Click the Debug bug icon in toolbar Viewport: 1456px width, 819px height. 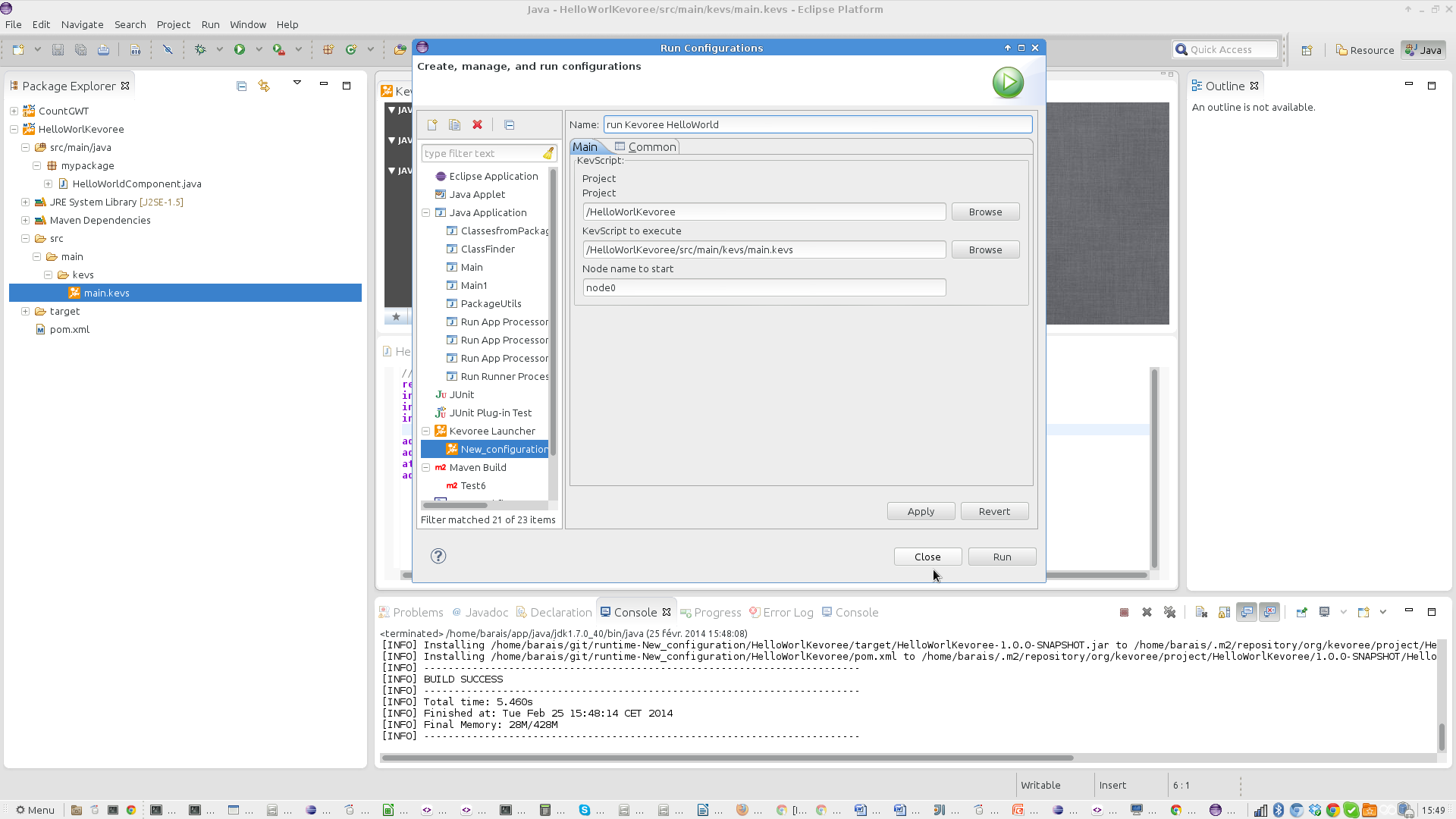point(200,50)
